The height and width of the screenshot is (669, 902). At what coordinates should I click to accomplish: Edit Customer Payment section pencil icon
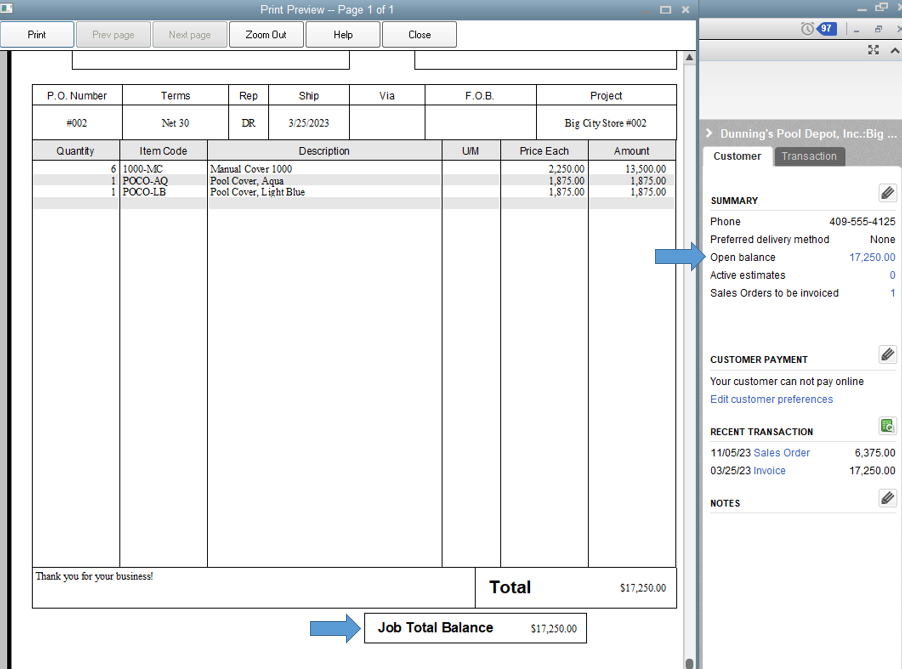(888, 354)
